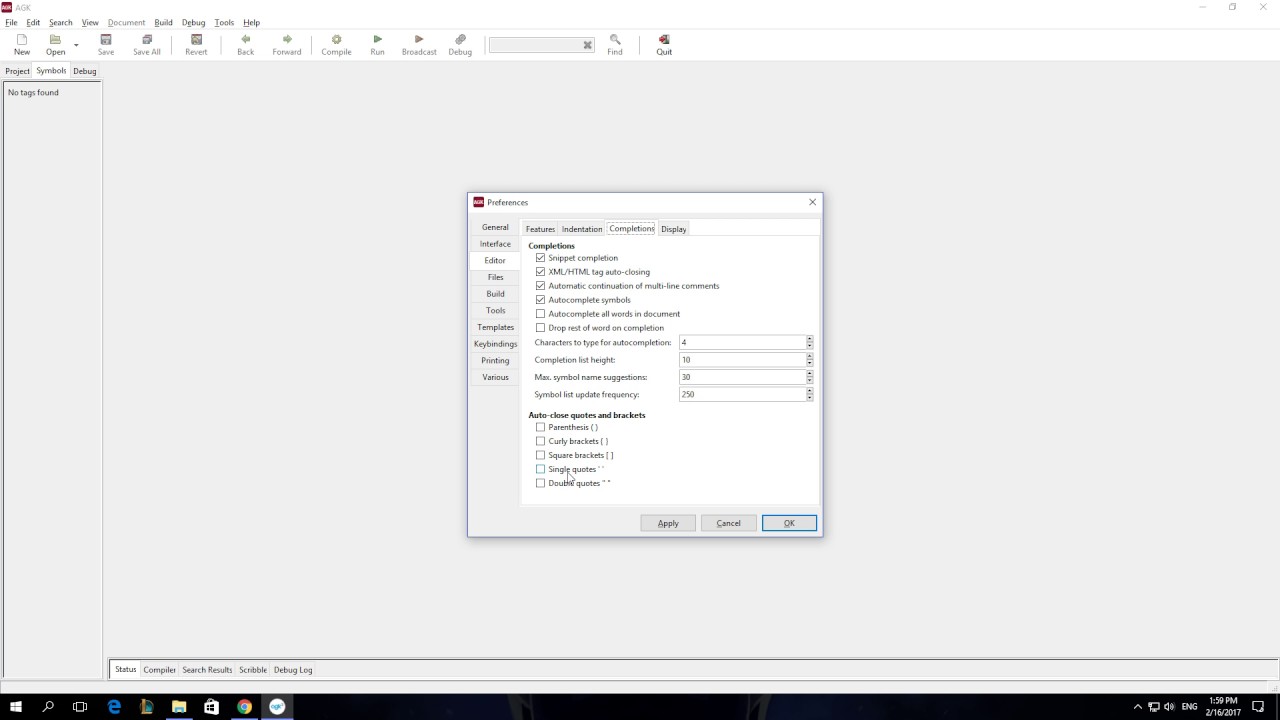The width and height of the screenshot is (1280, 720).
Task: Open the Windows Start menu
Action: [x=16, y=707]
